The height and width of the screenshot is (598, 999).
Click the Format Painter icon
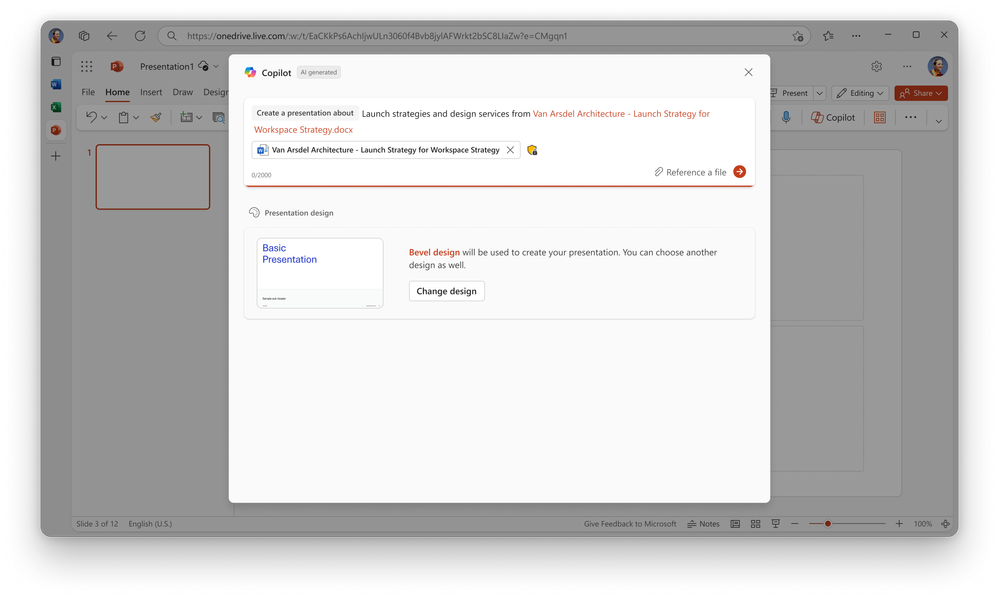click(x=156, y=117)
